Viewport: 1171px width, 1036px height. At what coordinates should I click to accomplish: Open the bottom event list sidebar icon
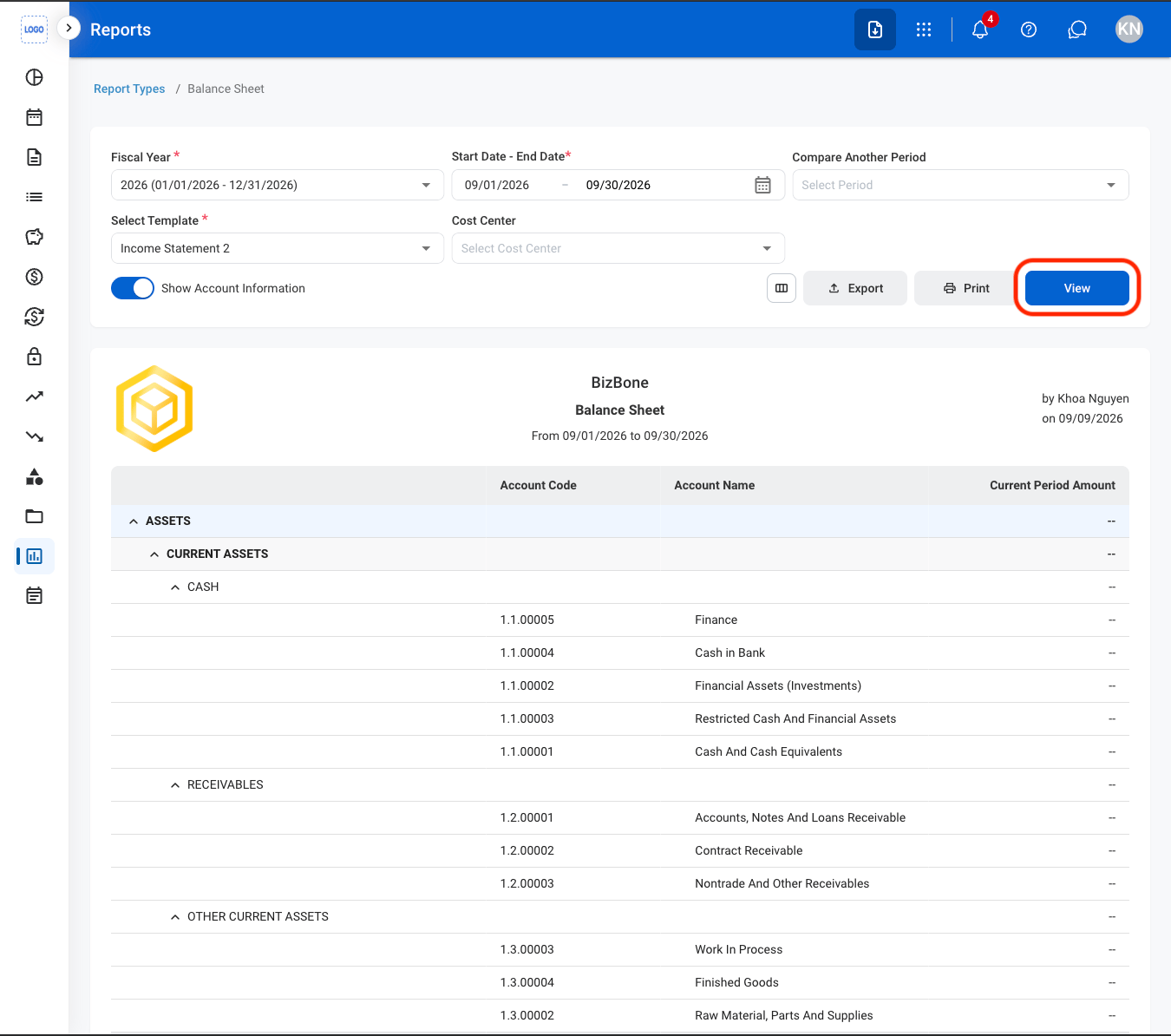click(34, 595)
